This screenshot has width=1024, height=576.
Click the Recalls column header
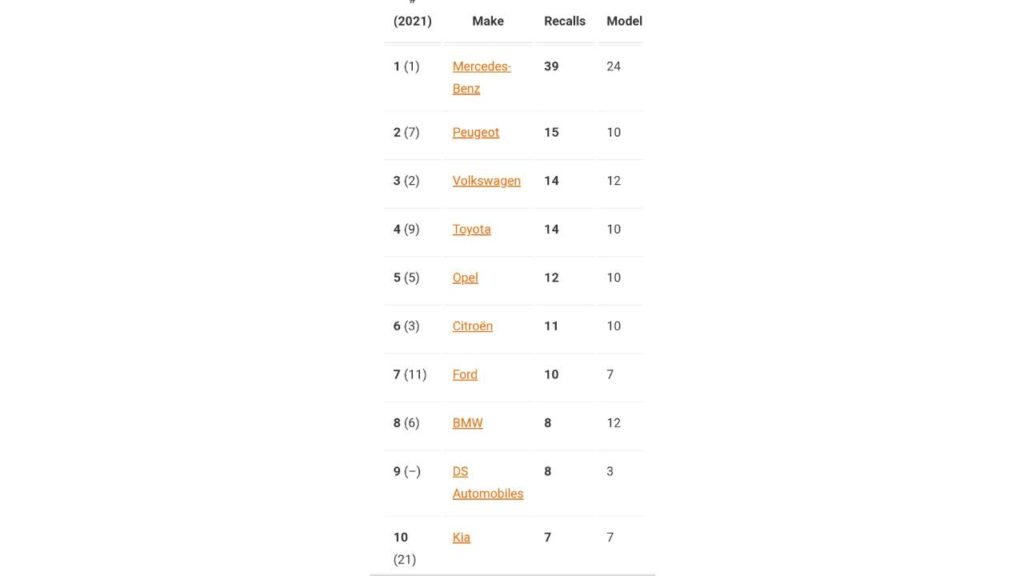point(564,21)
